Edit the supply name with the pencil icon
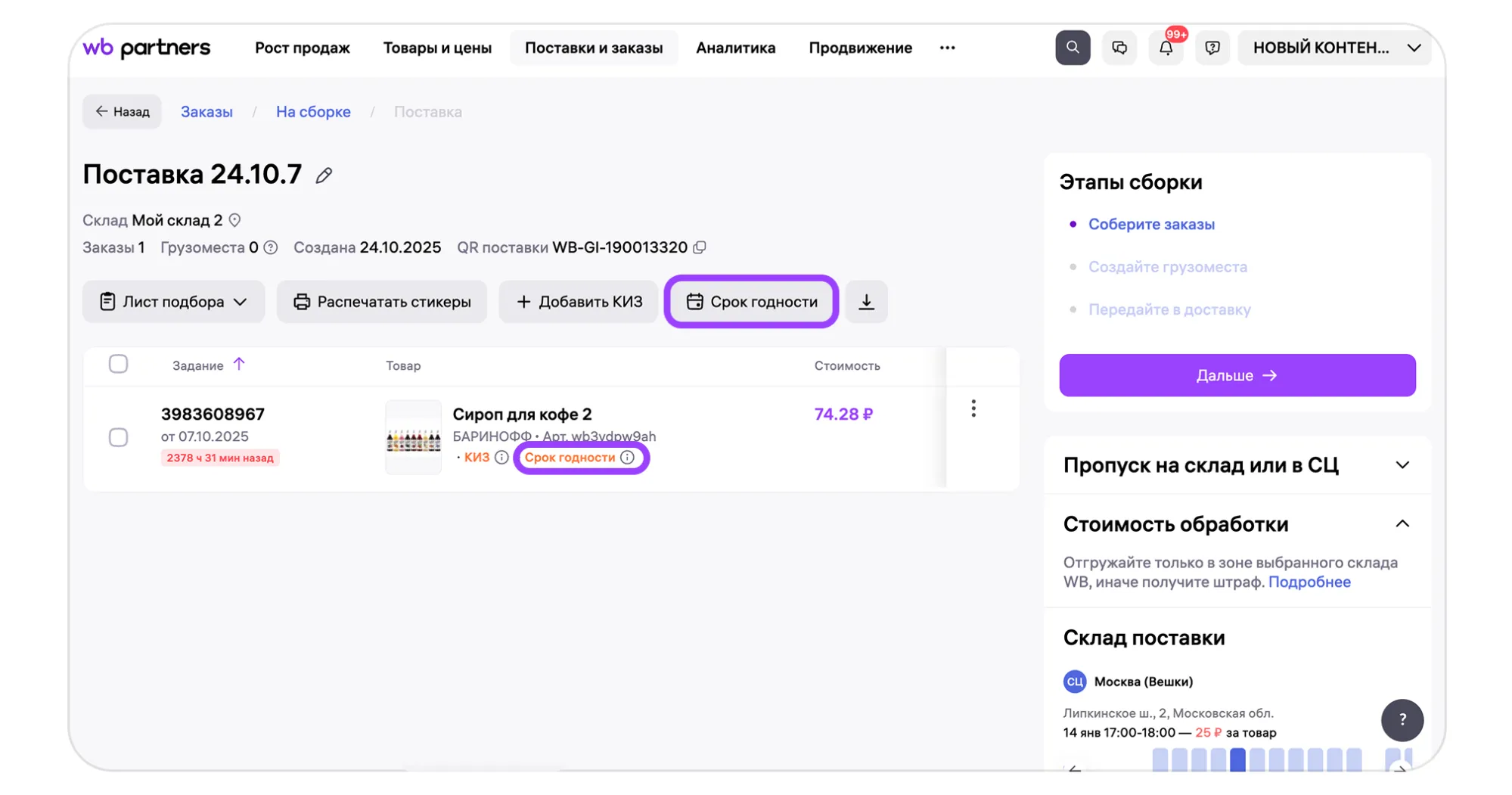Image resolution: width=1512 pixels, height=795 pixels. 324,175
